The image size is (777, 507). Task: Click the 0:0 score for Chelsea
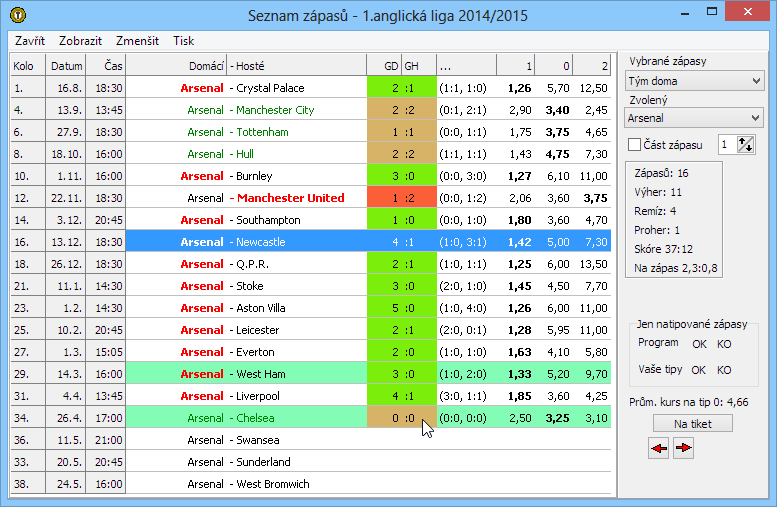pos(402,418)
